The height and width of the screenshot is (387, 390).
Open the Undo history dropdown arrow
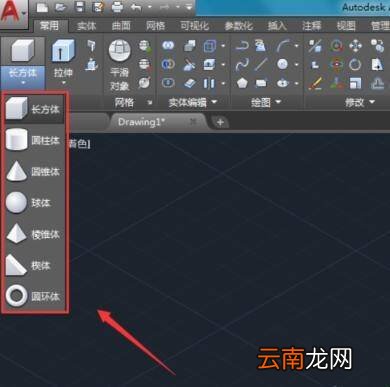[149, 7]
